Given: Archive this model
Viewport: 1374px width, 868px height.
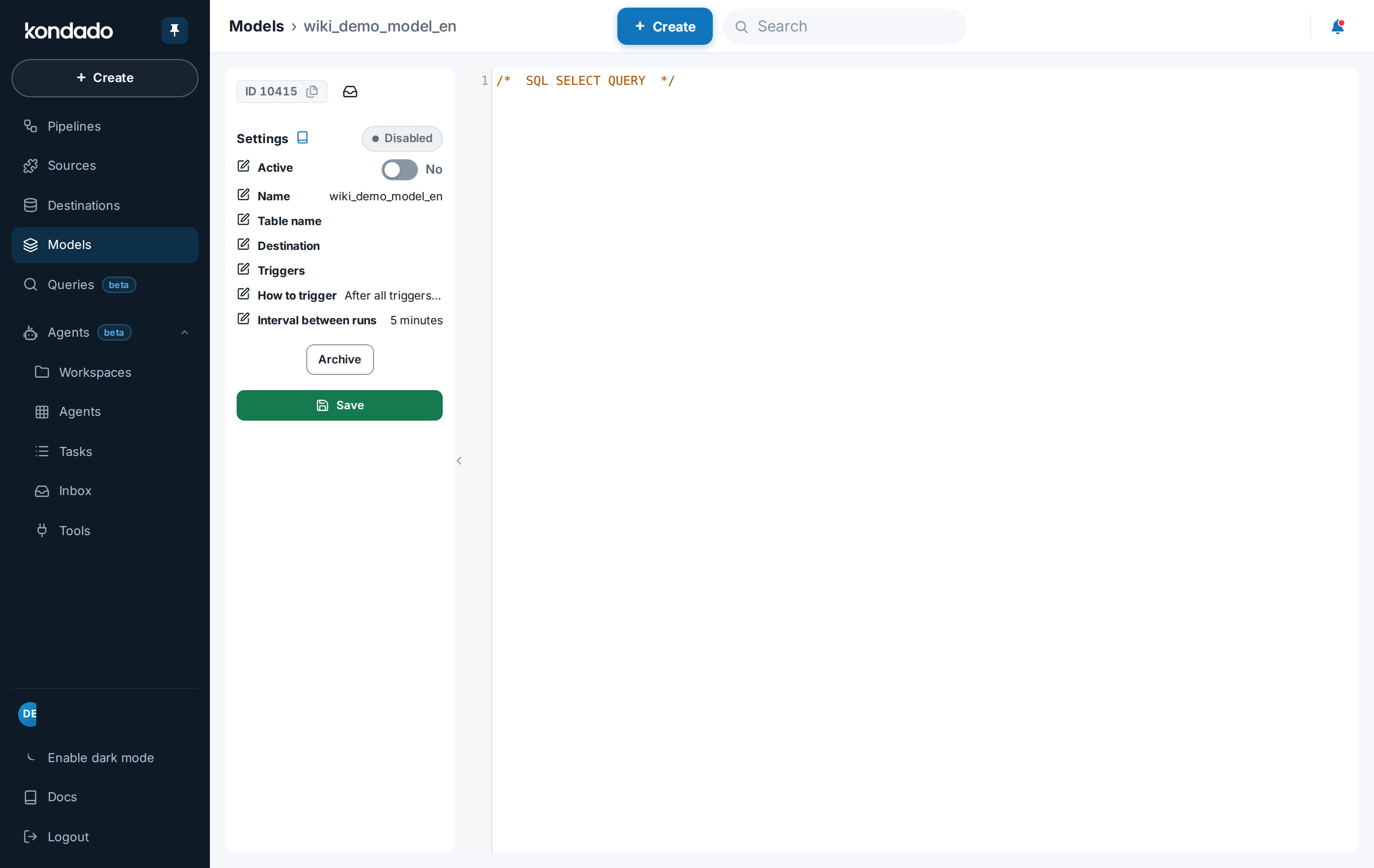Looking at the screenshot, I should [340, 359].
